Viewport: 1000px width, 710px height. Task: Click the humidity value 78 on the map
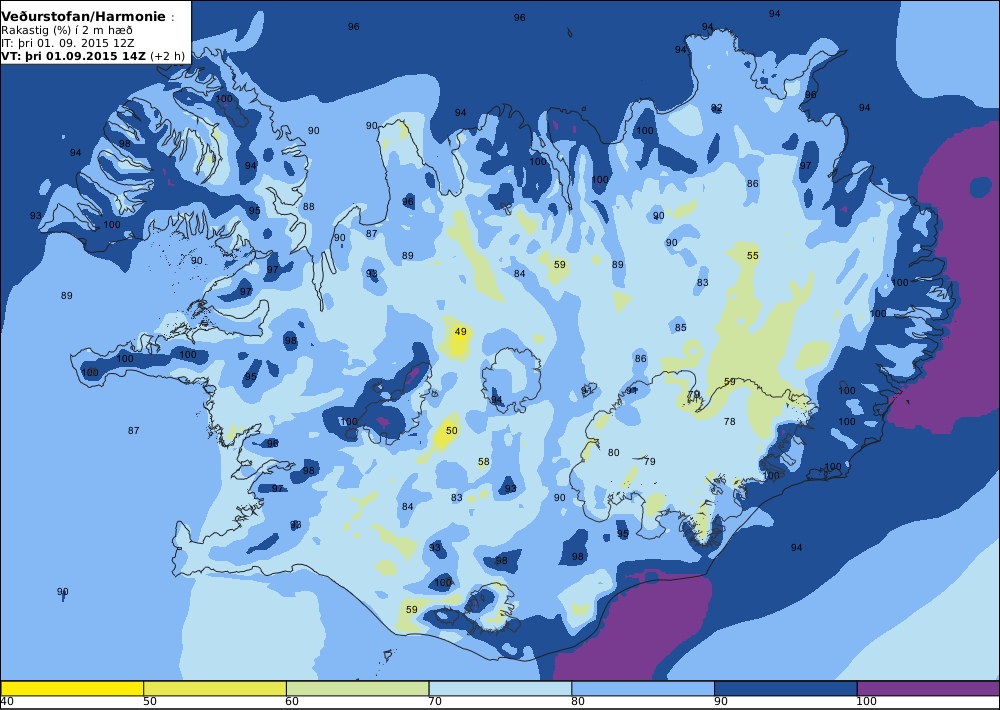click(x=730, y=422)
